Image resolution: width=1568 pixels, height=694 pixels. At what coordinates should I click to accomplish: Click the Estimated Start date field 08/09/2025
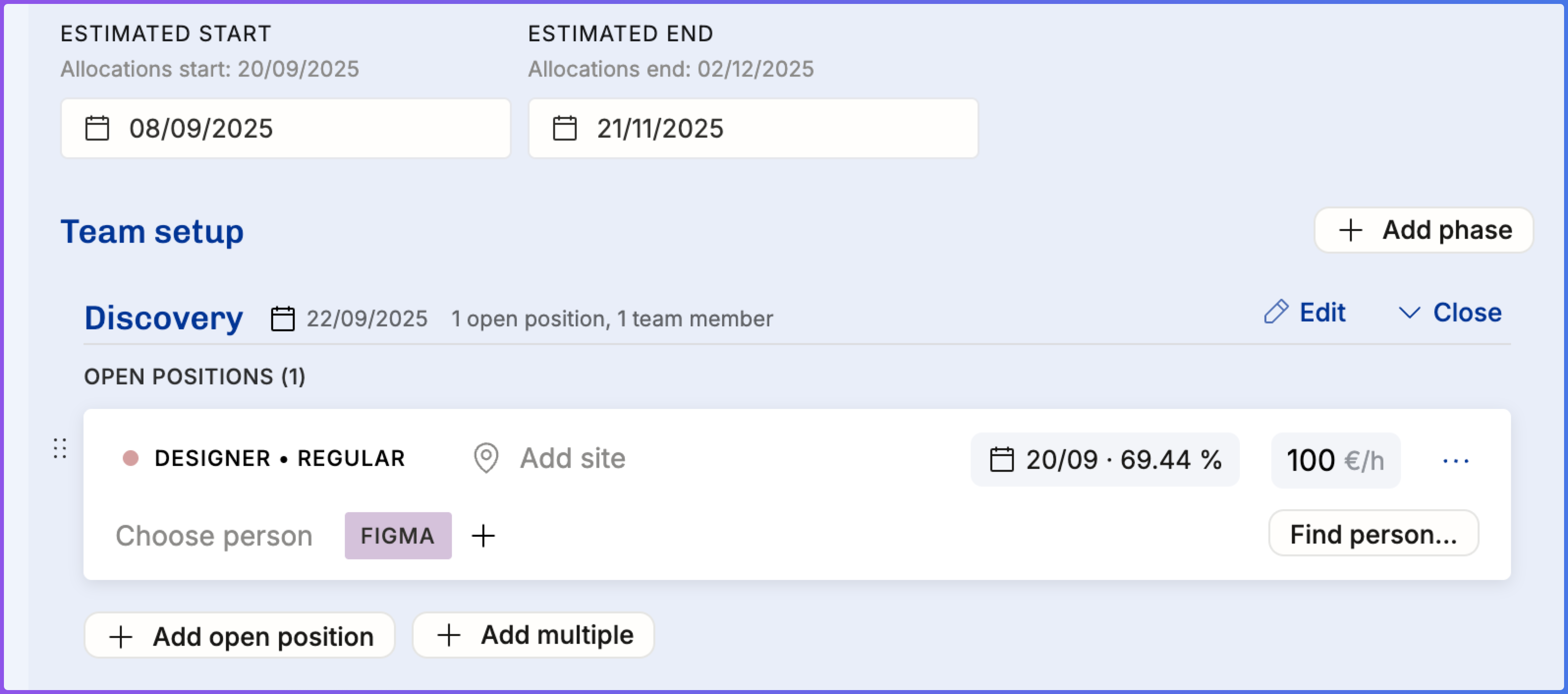(x=286, y=128)
